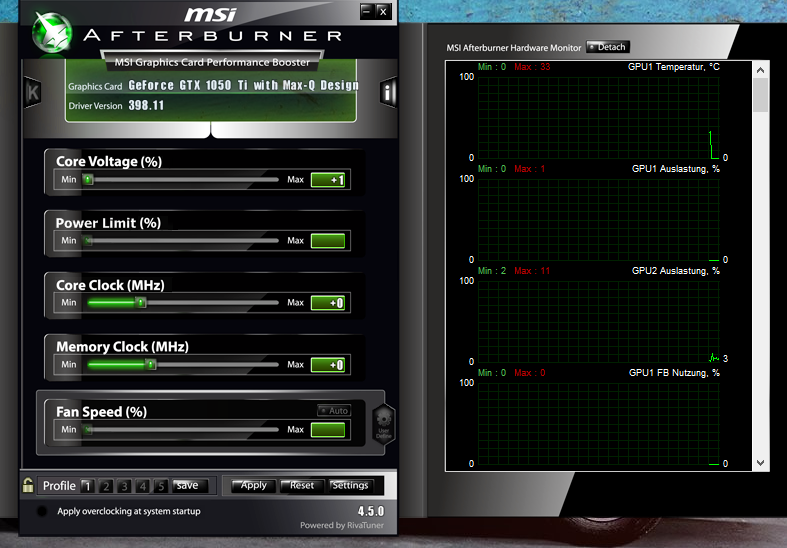This screenshot has width=787, height=548.
Task: Click the hardware monitor scrollbar thumb
Action: [760, 95]
